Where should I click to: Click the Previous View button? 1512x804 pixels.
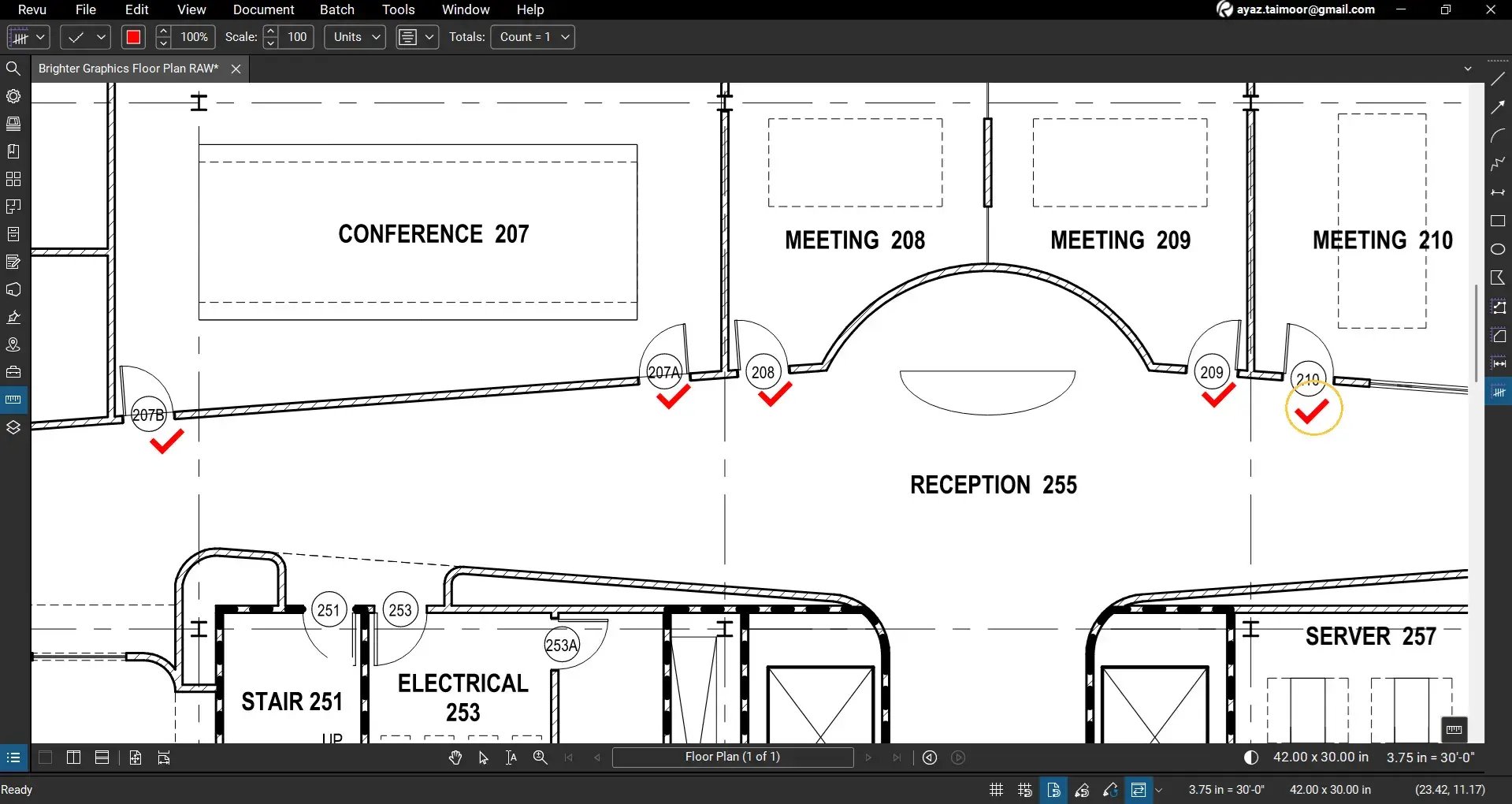930,757
